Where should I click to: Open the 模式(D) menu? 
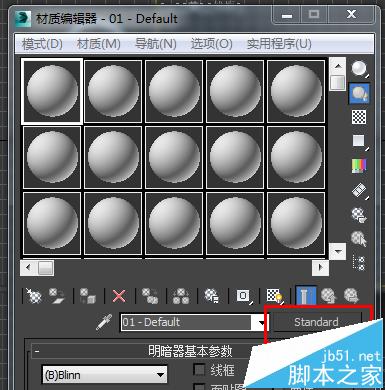click(x=42, y=44)
